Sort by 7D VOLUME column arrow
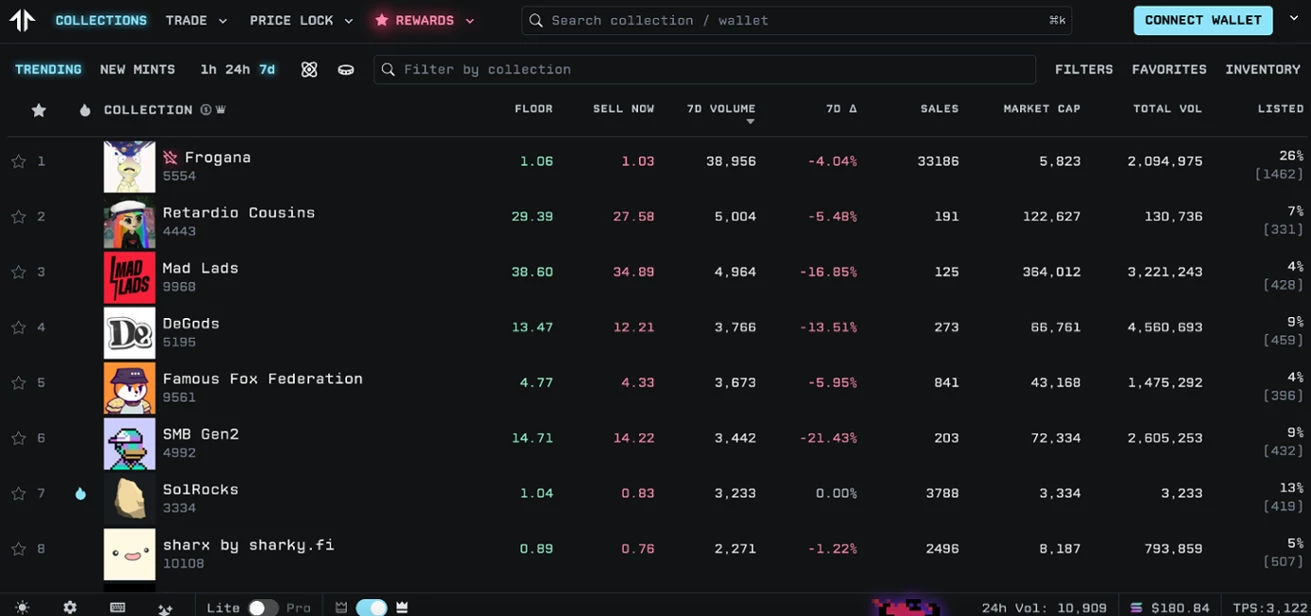 pos(751,122)
